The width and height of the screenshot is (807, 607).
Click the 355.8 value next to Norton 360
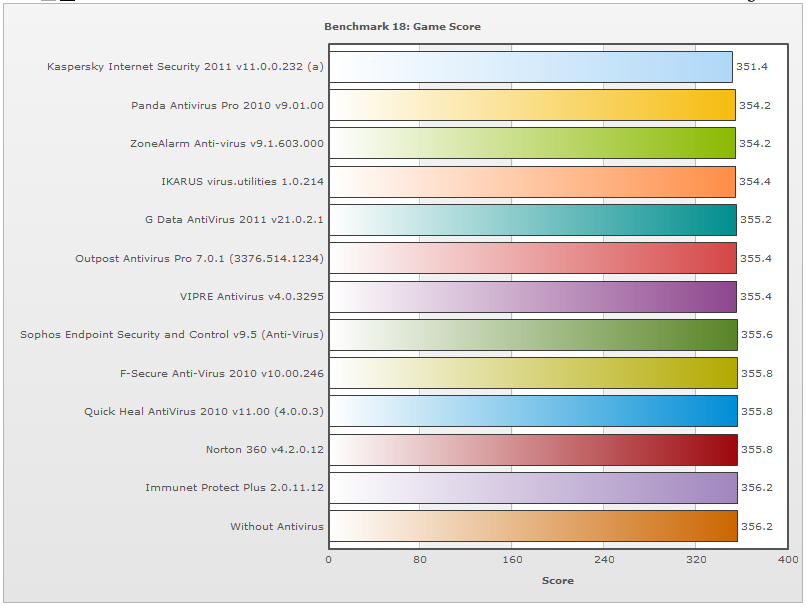(757, 450)
